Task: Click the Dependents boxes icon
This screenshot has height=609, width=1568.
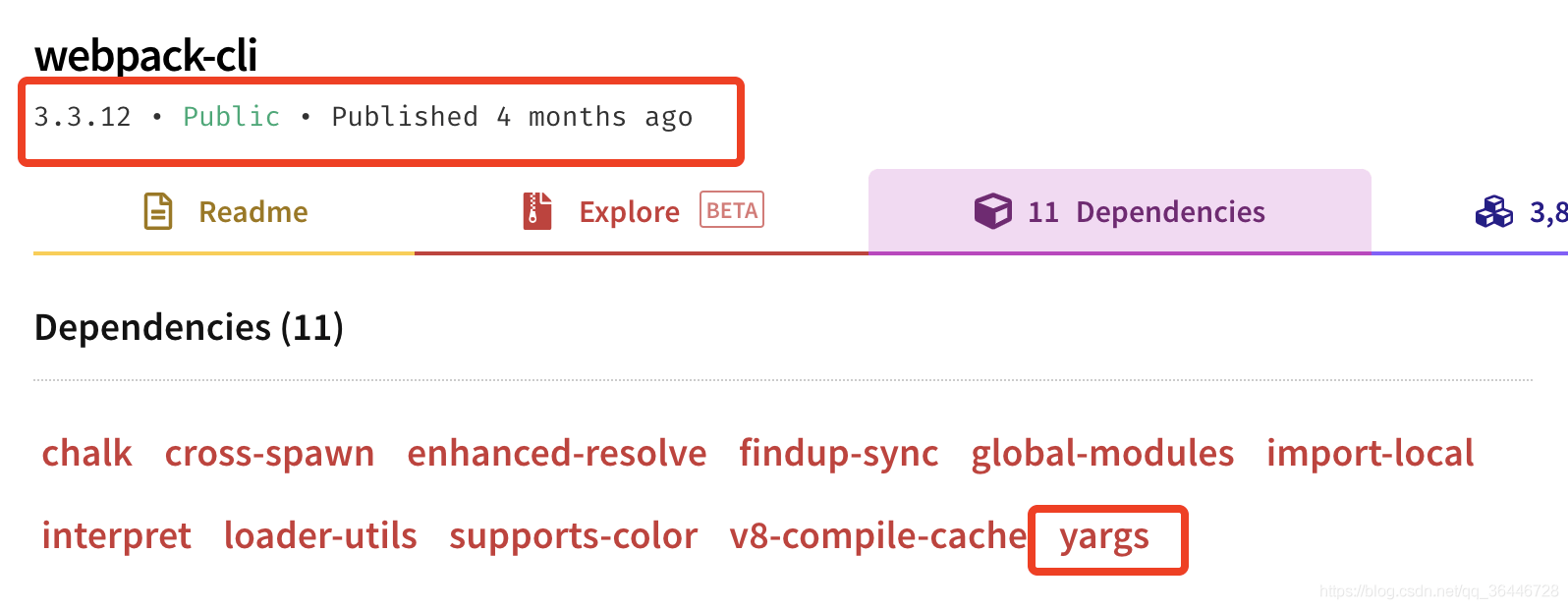Action: 1494,211
